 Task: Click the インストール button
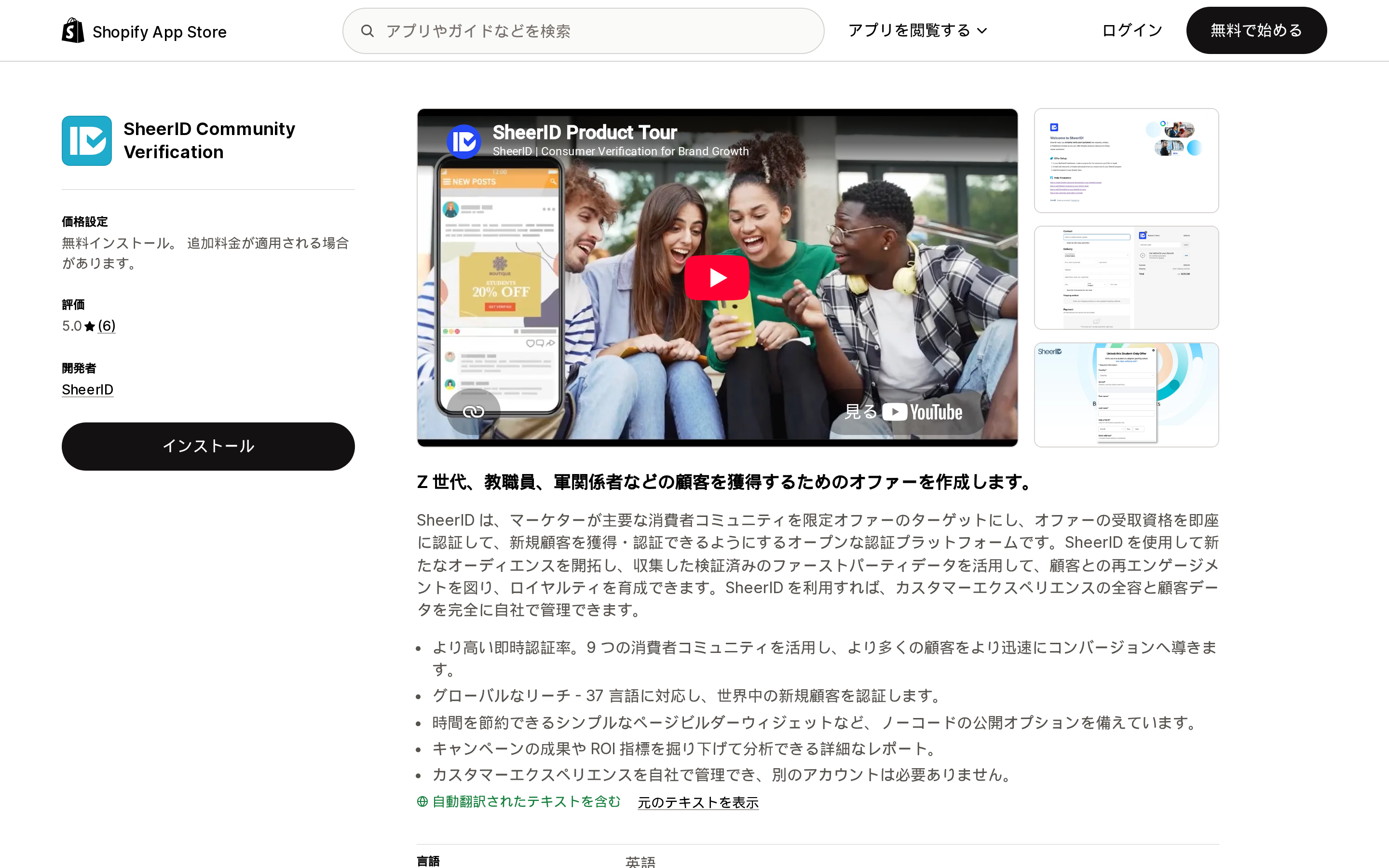click(208, 447)
